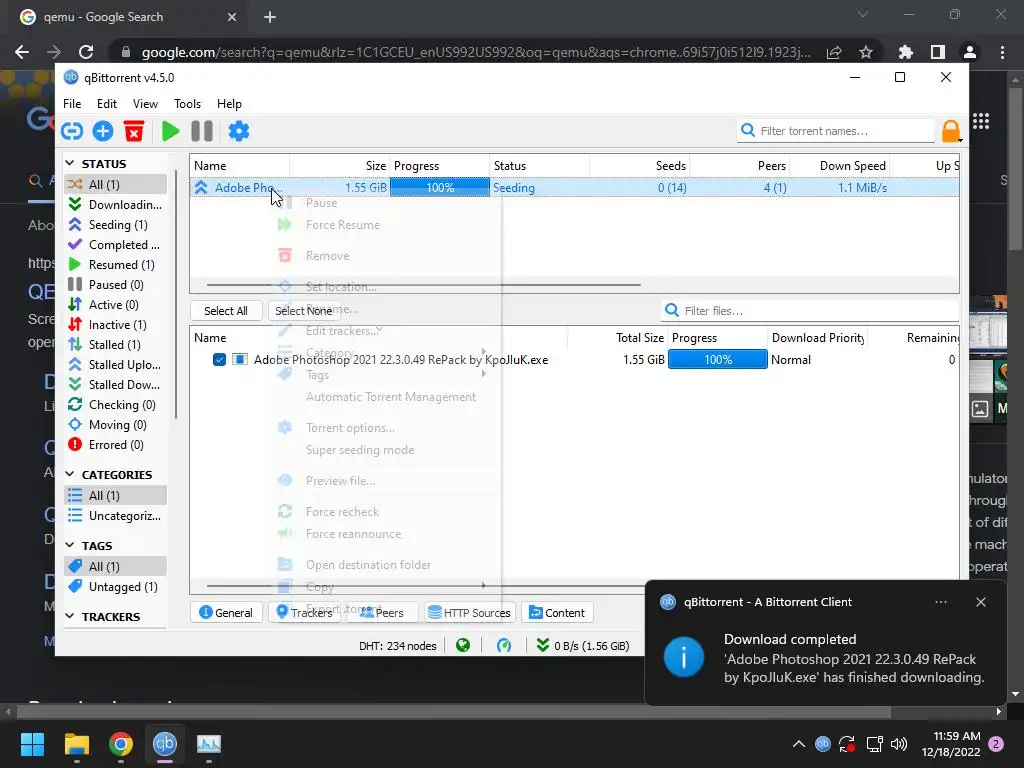Select the Inactive (1) status filter

(x=116, y=325)
